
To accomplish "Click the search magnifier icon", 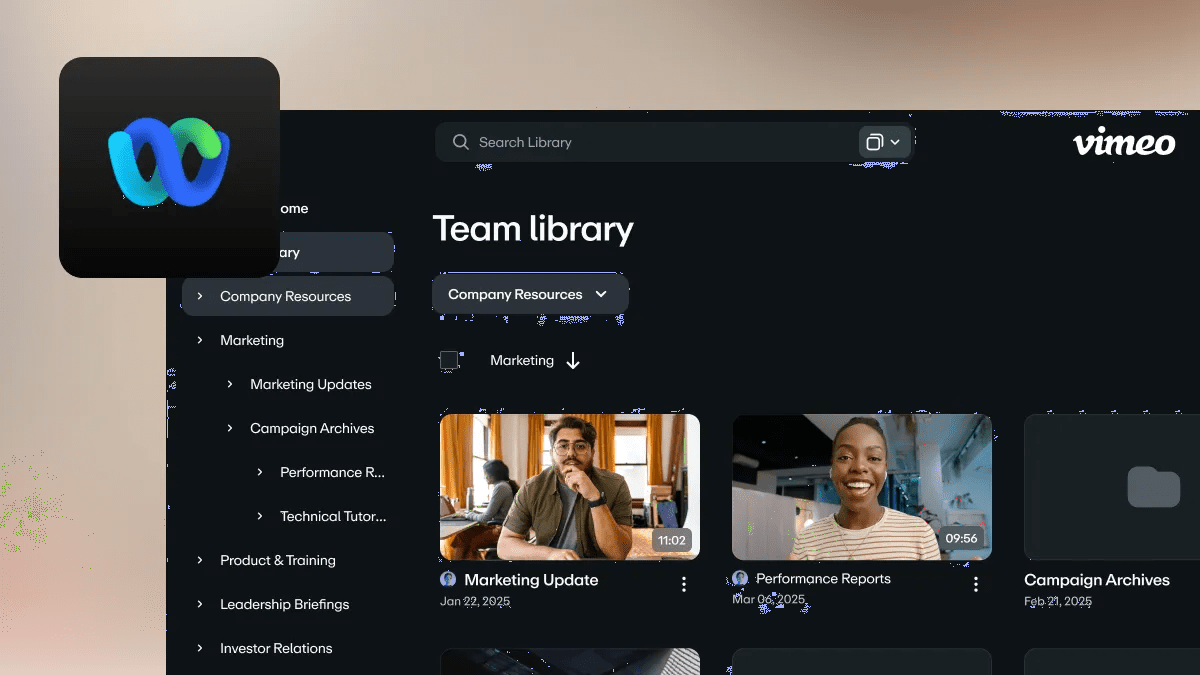I will coord(461,142).
